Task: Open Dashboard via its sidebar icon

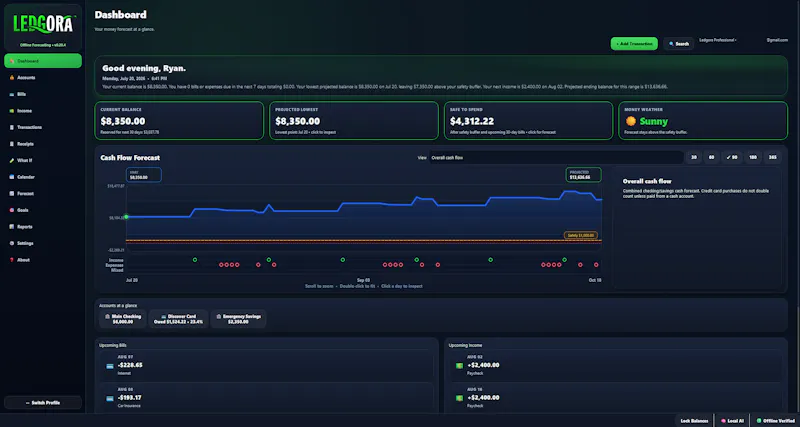Action: (x=11, y=61)
